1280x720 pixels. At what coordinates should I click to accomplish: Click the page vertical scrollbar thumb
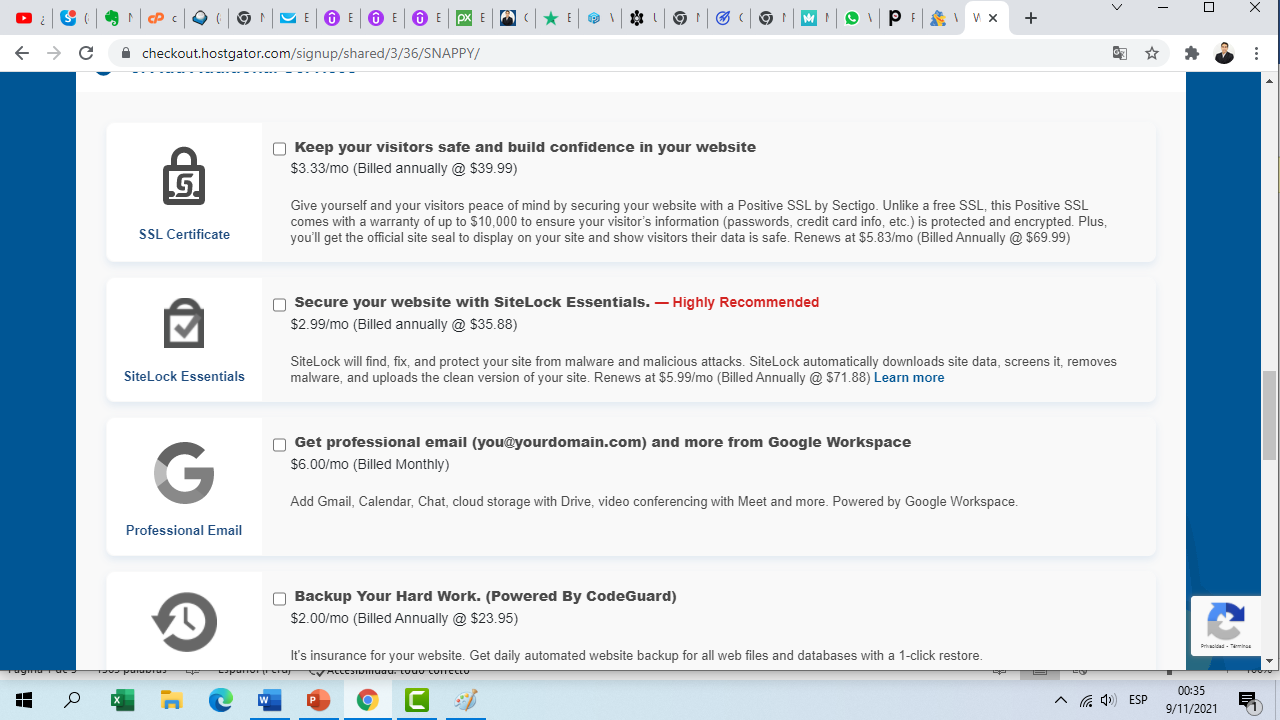pyautogui.click(x=1270, y=415)
